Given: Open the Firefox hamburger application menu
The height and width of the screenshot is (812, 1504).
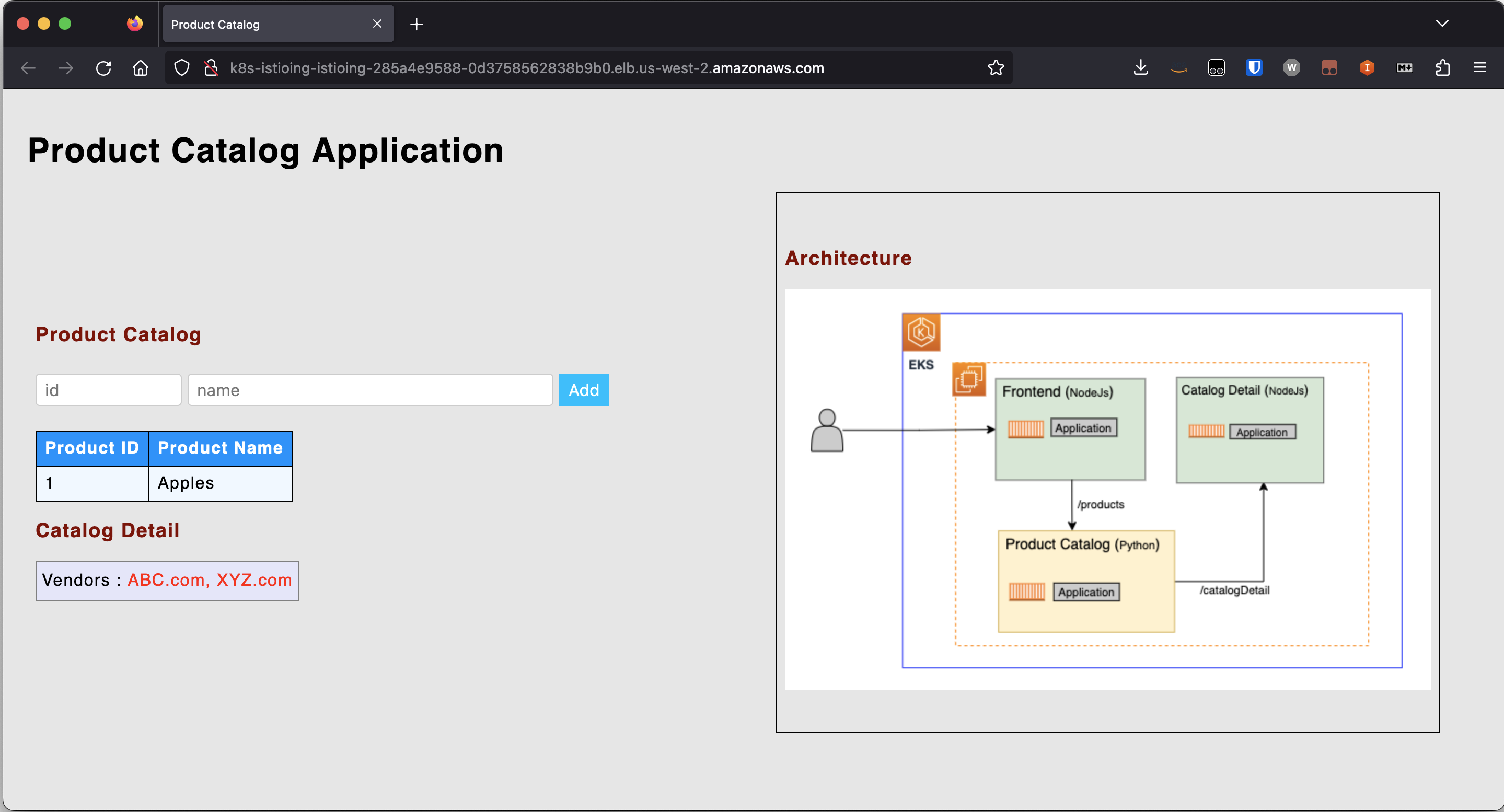Looking at the screenshot, I should coord(1479,68).
